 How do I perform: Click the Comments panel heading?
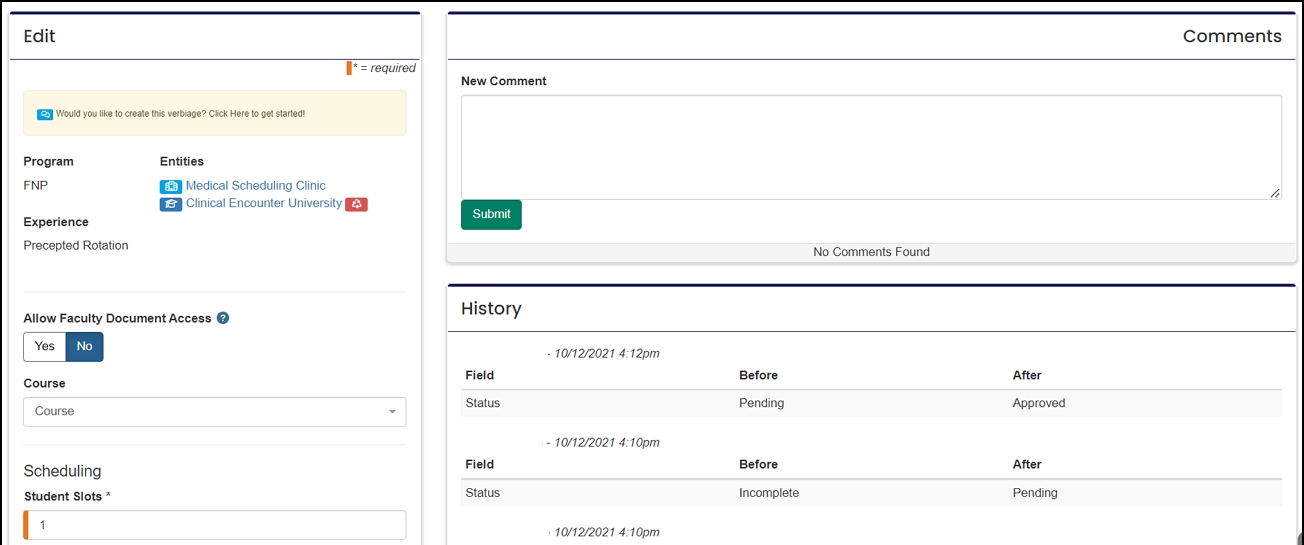click(1231, 36)
